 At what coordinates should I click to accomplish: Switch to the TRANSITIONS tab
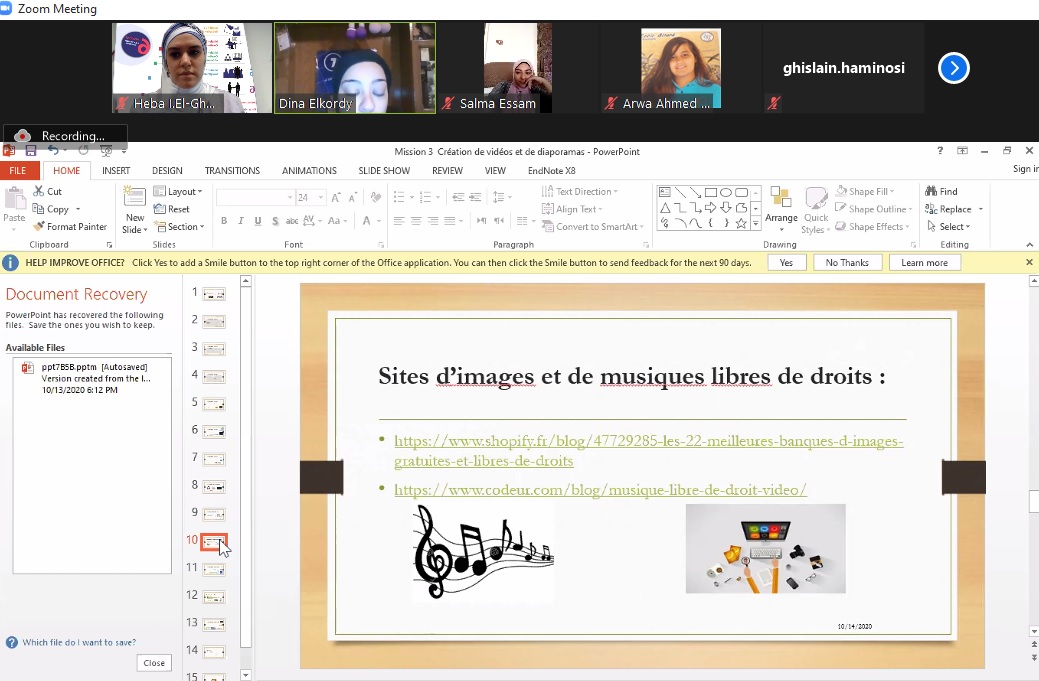pyautogui.click(x=232, y=171)
